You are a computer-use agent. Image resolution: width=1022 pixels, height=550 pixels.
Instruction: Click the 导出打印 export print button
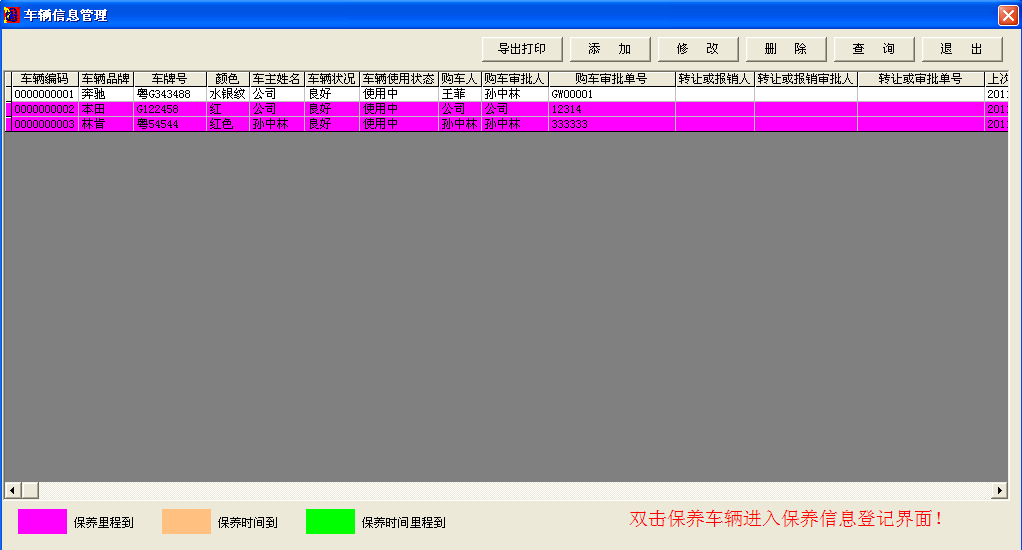(x=522, y=49)
